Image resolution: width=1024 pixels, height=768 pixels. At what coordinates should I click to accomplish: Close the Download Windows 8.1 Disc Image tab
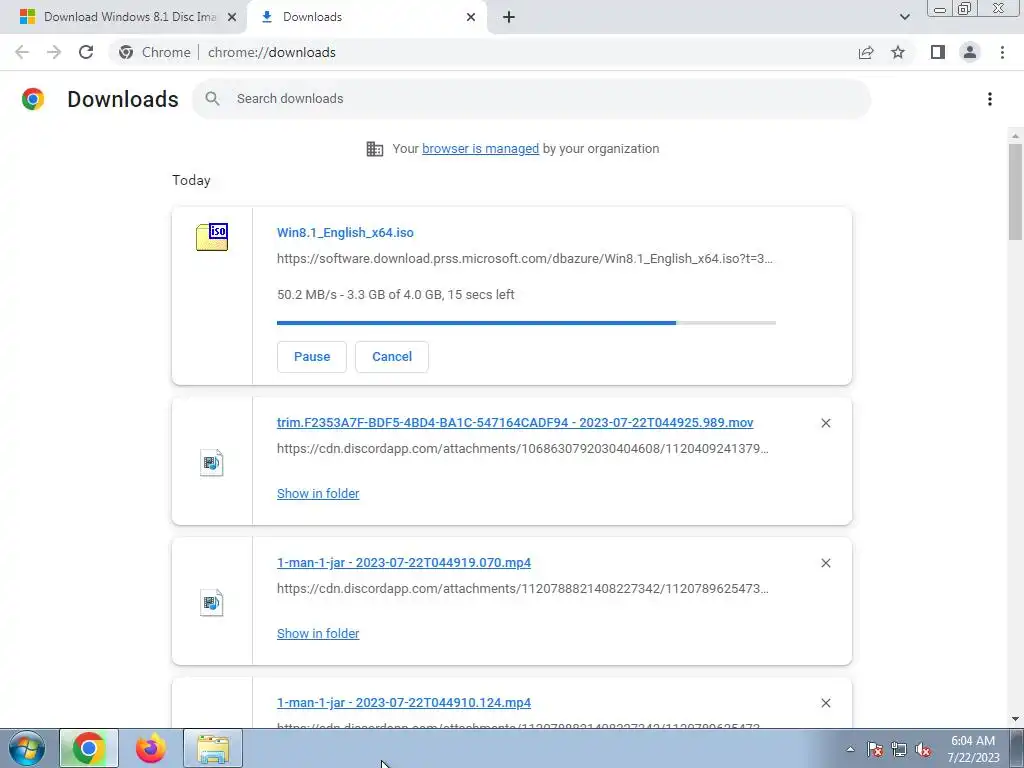[232, 17]
